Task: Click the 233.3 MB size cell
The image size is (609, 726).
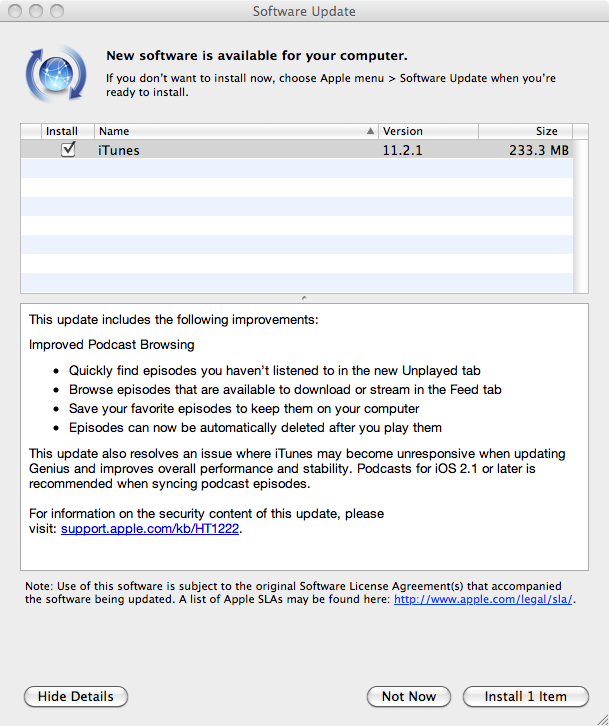Action: coord(539,150)
